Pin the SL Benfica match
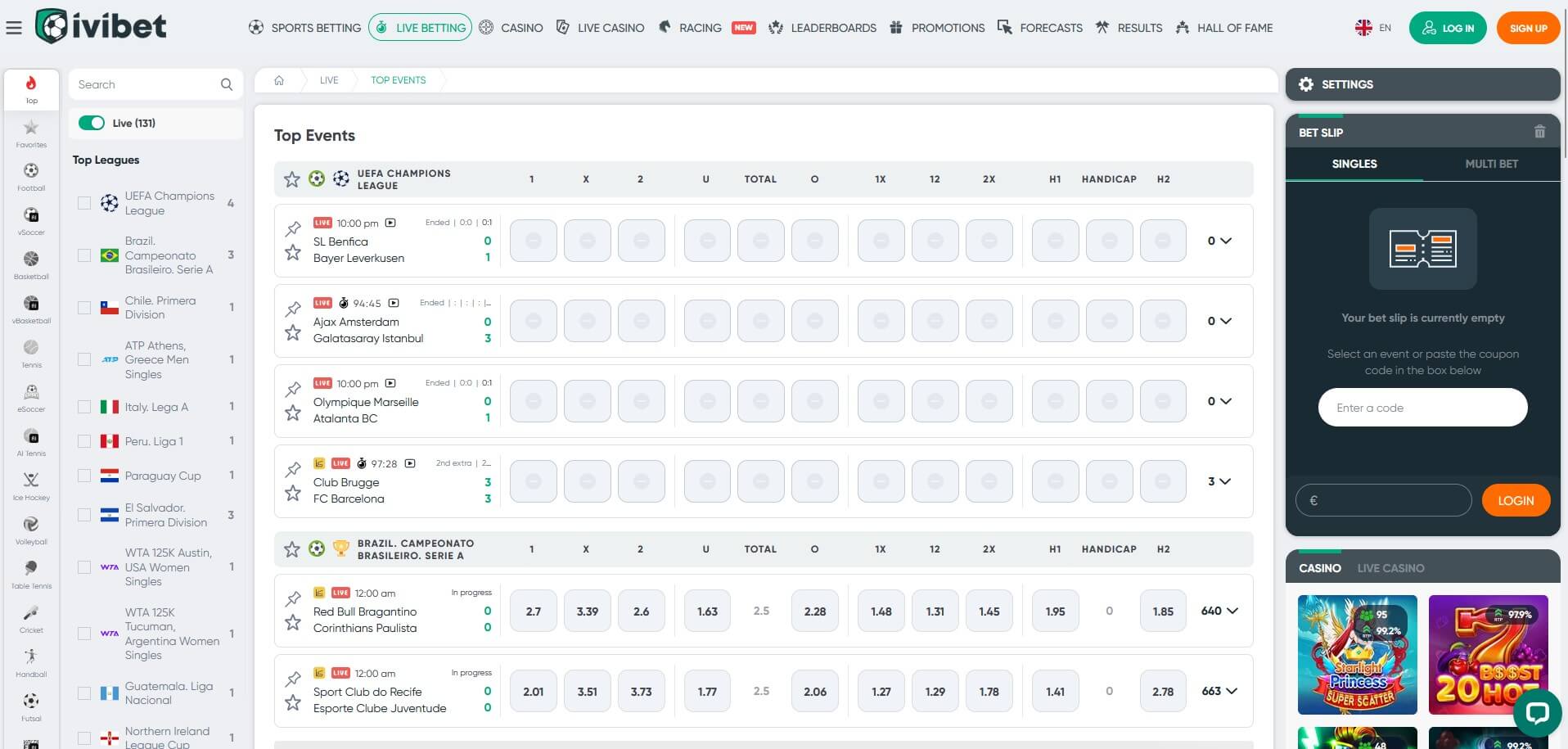Screen dimensions: 1568x749 tap(293, 229)
